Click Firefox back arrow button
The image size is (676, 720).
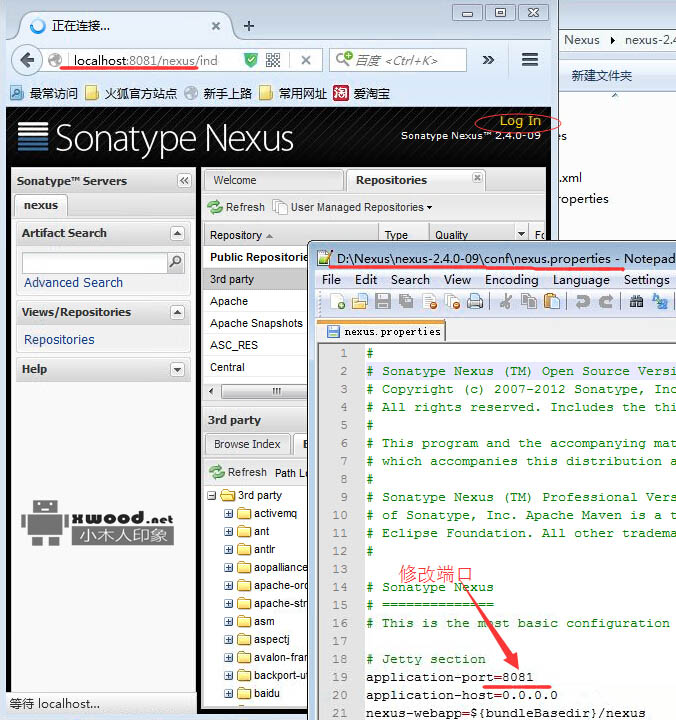click(27, 60)
